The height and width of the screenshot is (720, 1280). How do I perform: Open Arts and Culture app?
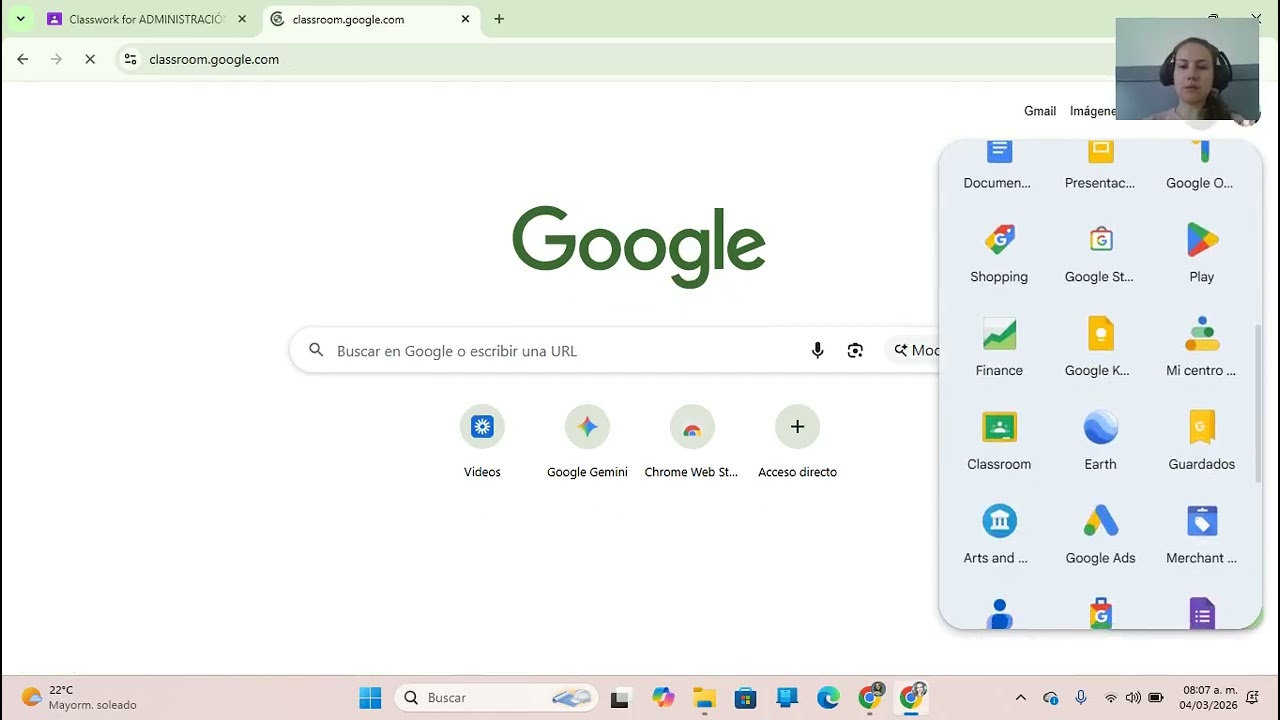tap(999, 535)
